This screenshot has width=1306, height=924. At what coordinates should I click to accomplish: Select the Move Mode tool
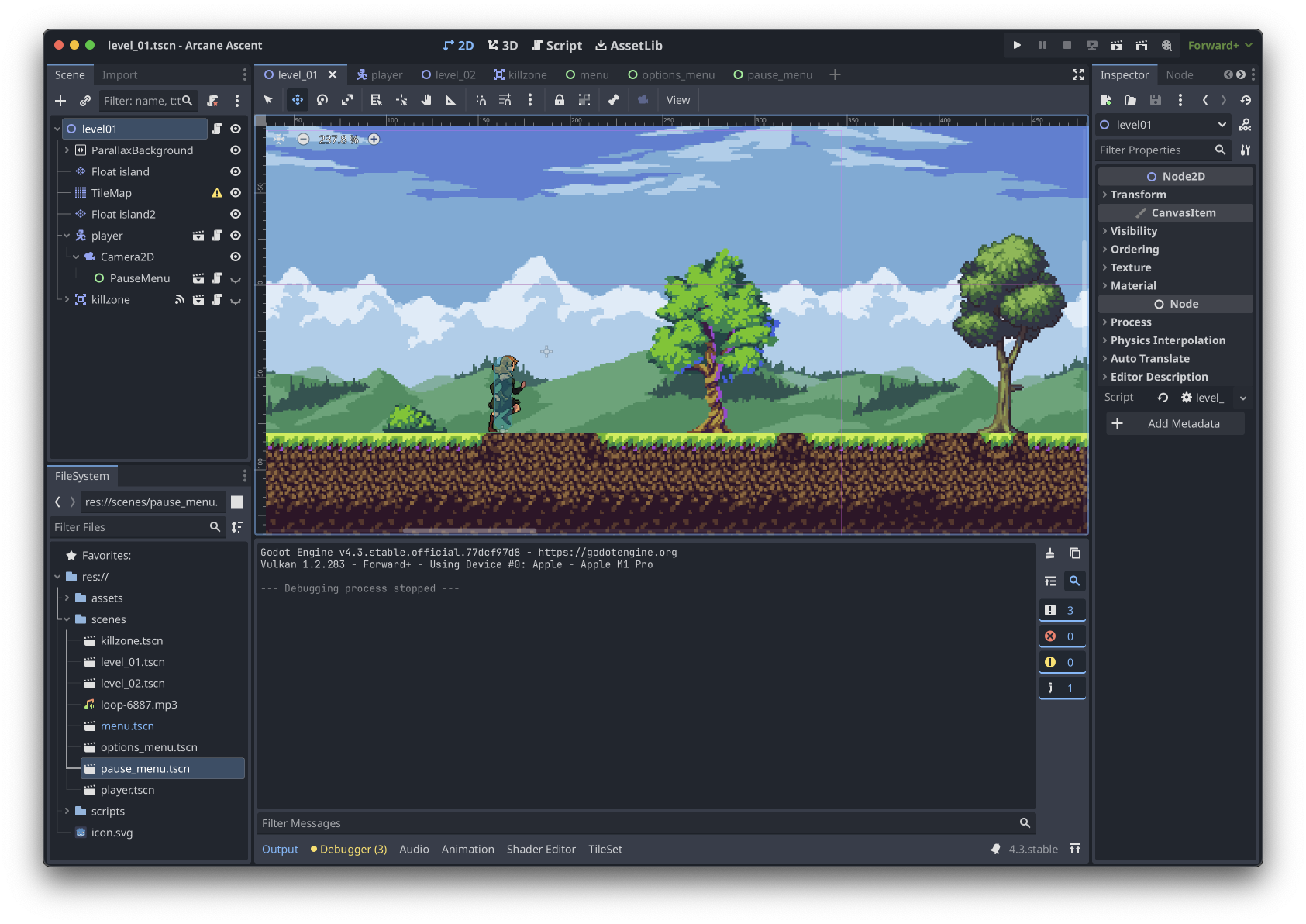296,100
